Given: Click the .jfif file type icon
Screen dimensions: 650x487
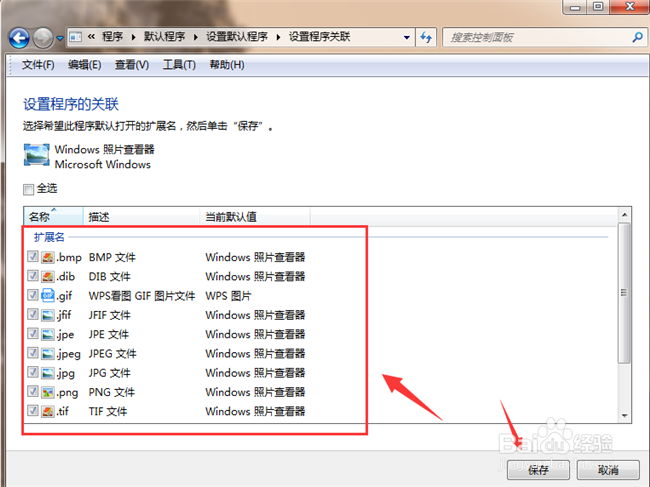Looking at the screenshot, I should (48, 315).
